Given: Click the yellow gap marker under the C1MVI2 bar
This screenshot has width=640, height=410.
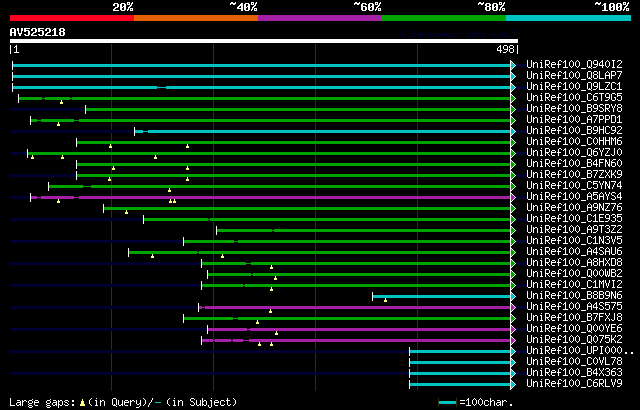Looking at the screenshot, I should (271, 289).
